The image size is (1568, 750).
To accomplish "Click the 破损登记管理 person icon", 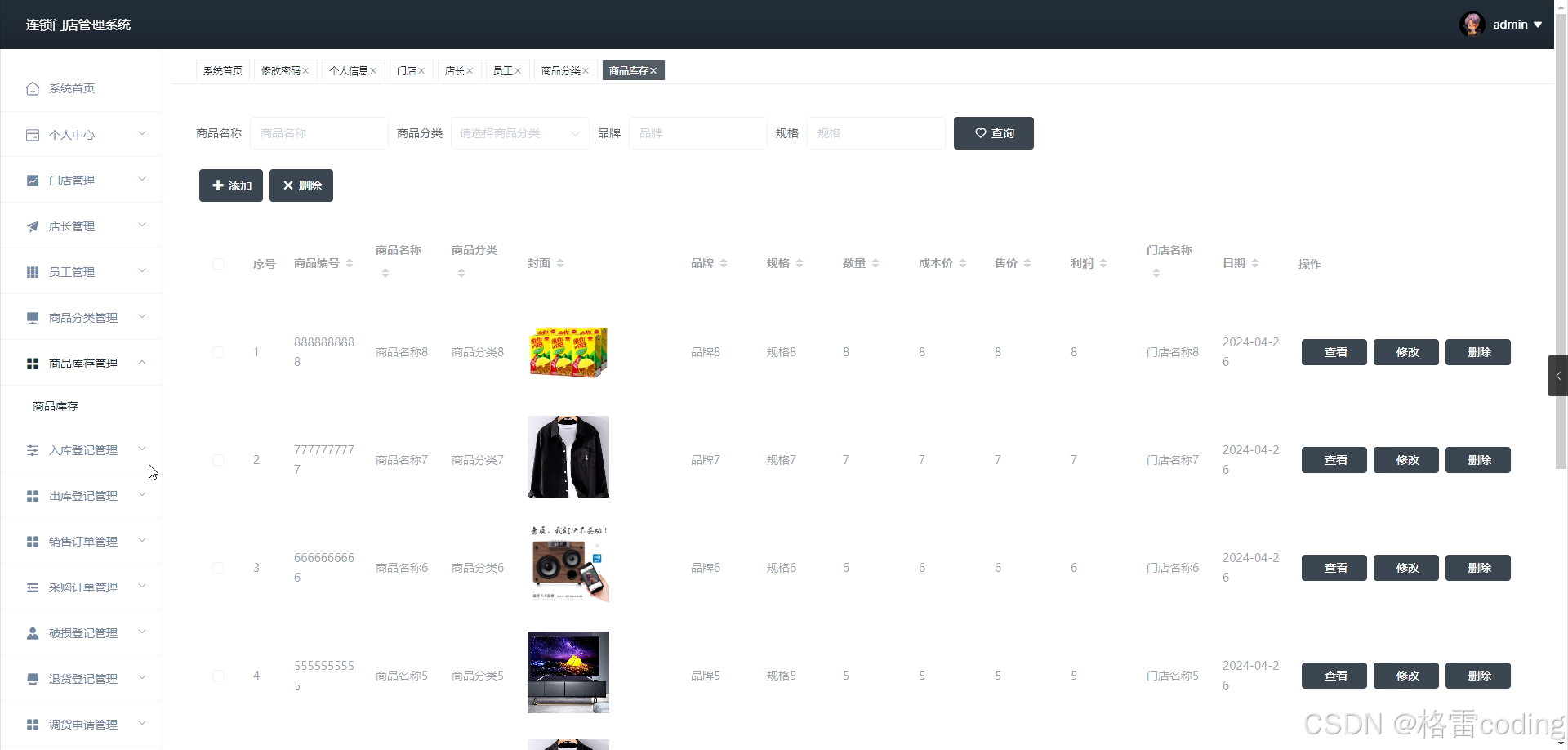I will pos(33,632).
